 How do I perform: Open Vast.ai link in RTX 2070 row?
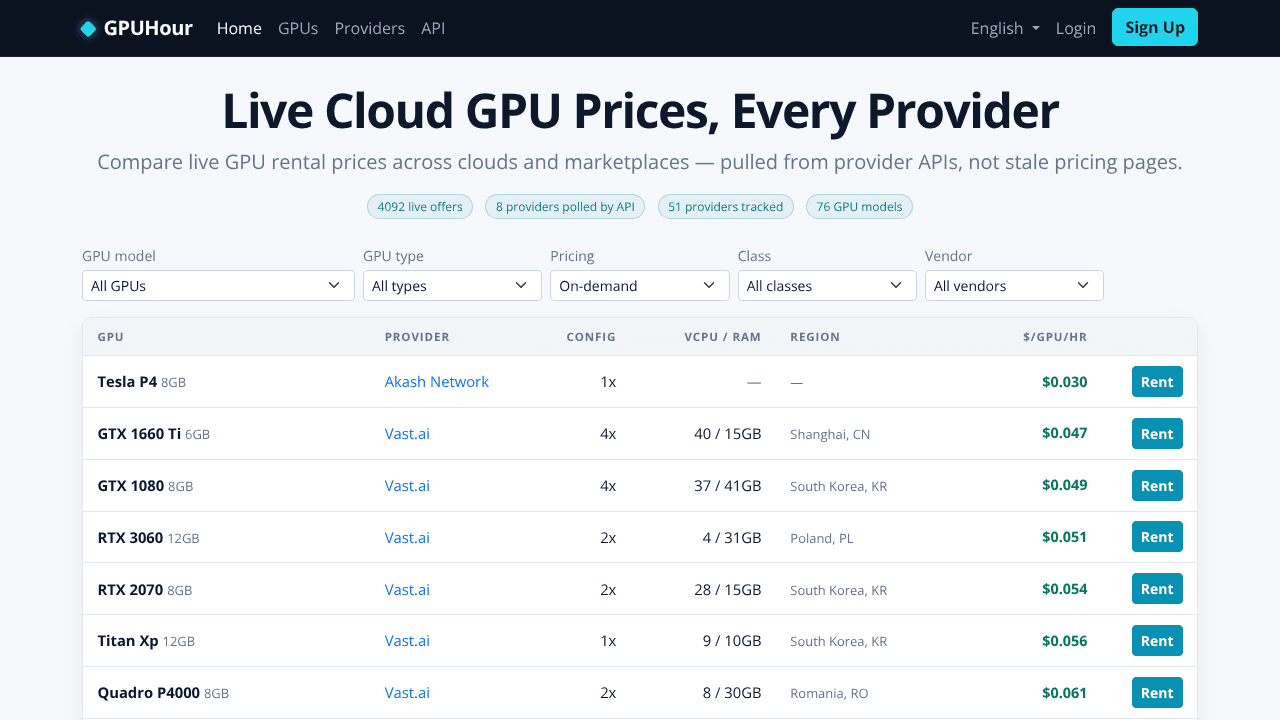click(407, 590)
